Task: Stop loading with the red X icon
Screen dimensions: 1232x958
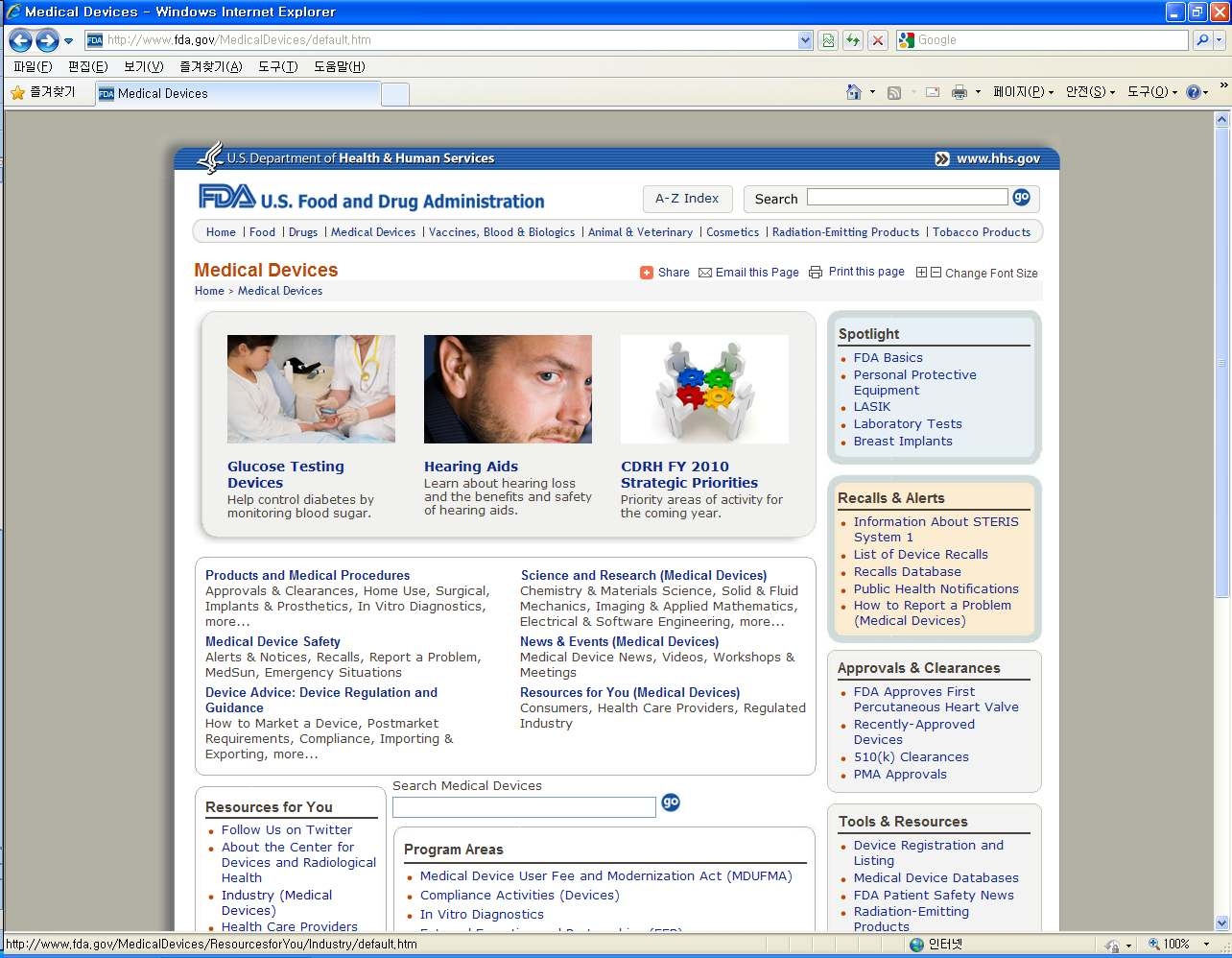Action: point(877,40)
